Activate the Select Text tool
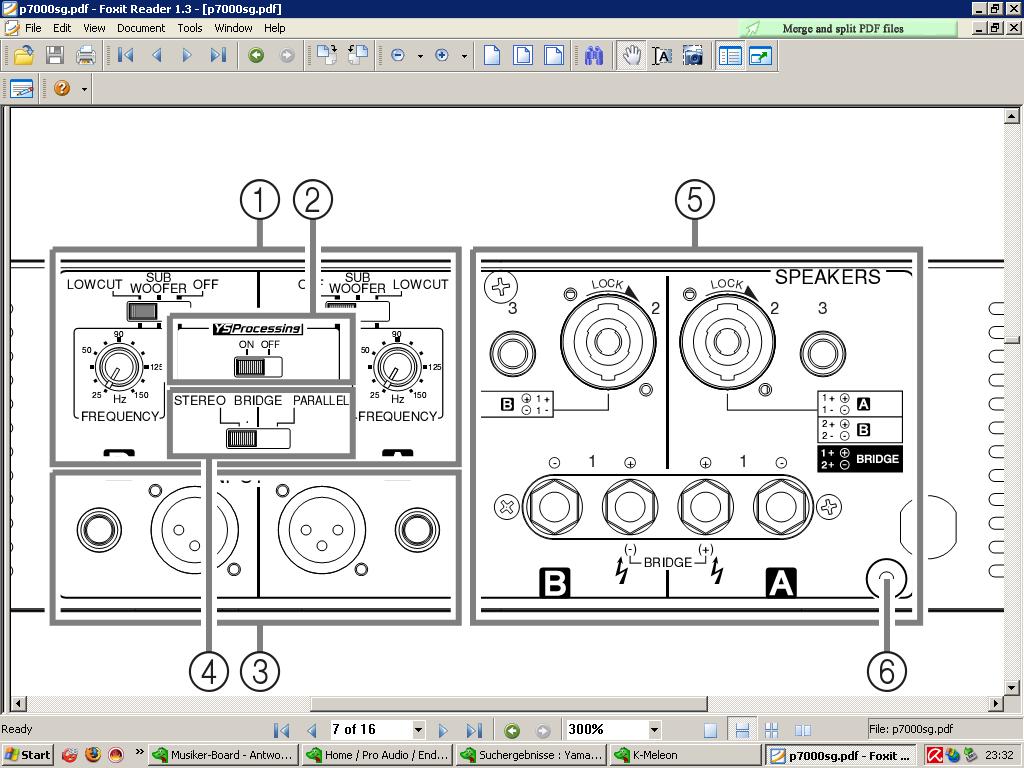The image size is (1024, 768). 662,56
